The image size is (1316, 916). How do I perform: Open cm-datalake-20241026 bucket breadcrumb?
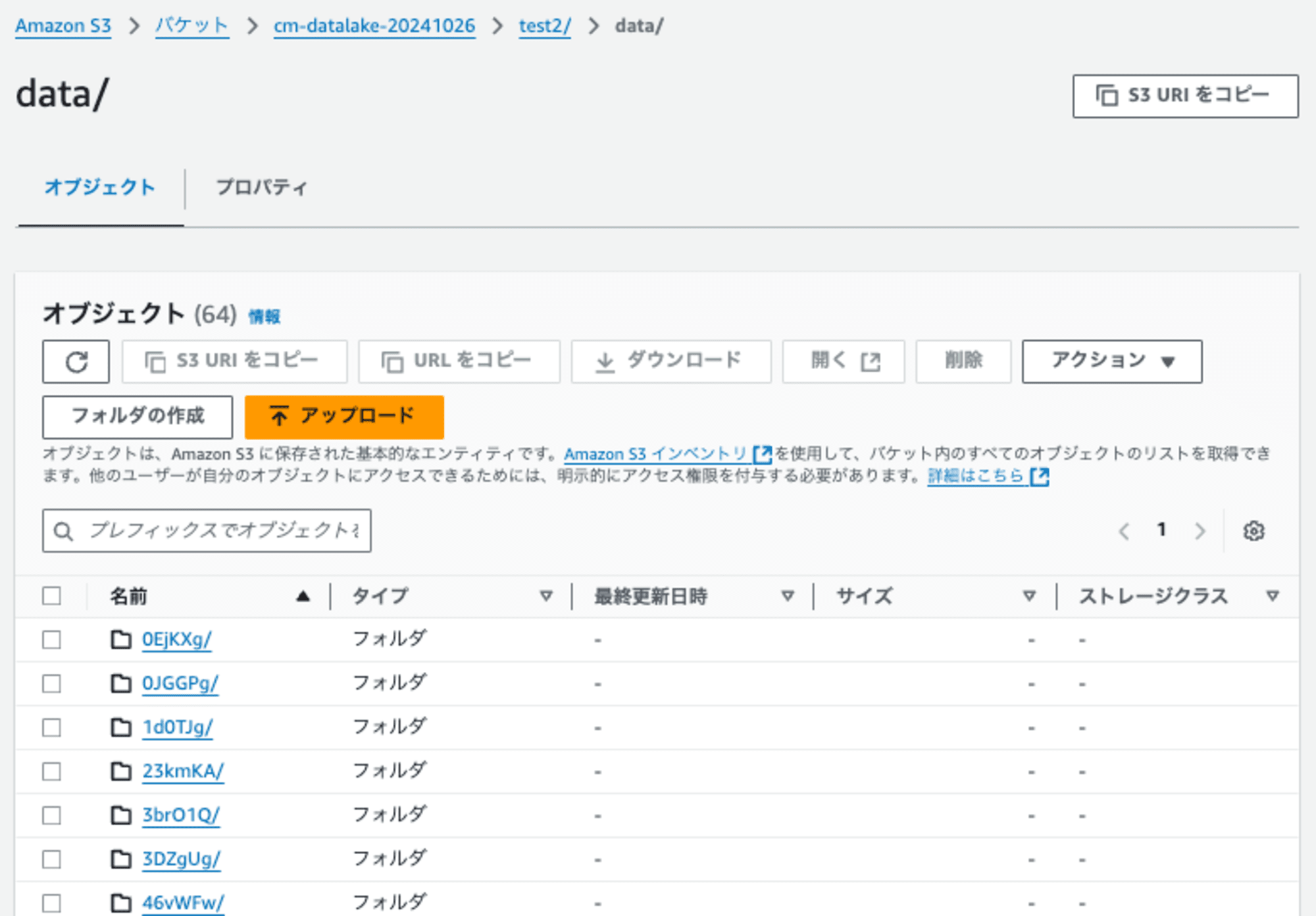pos(374,26)
